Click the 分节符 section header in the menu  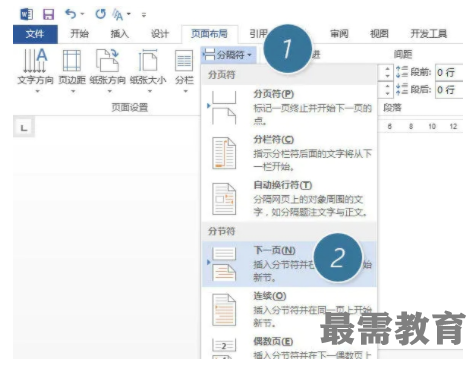[x=222, y=231]
